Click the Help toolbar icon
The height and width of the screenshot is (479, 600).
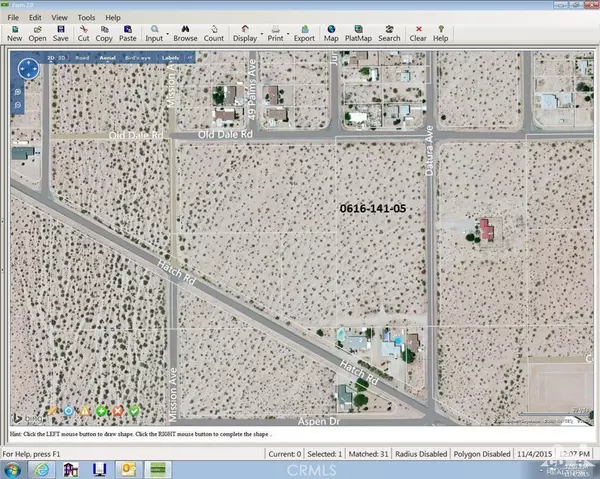click(x=440, y=34)
